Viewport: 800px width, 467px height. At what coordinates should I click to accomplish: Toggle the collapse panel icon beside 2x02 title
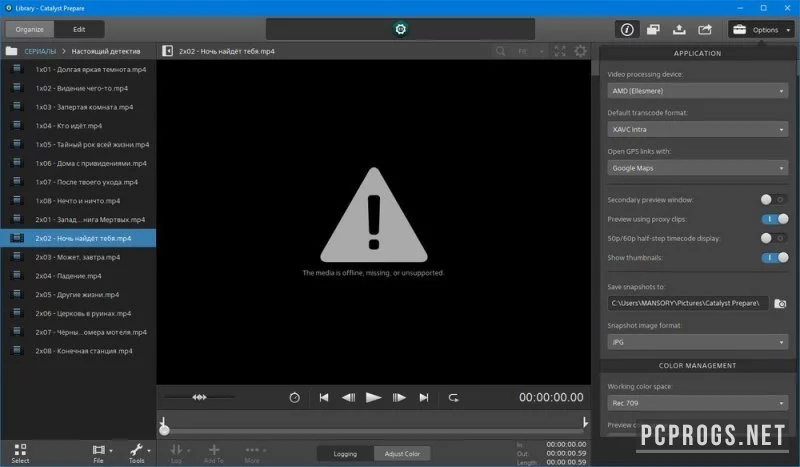167,51
